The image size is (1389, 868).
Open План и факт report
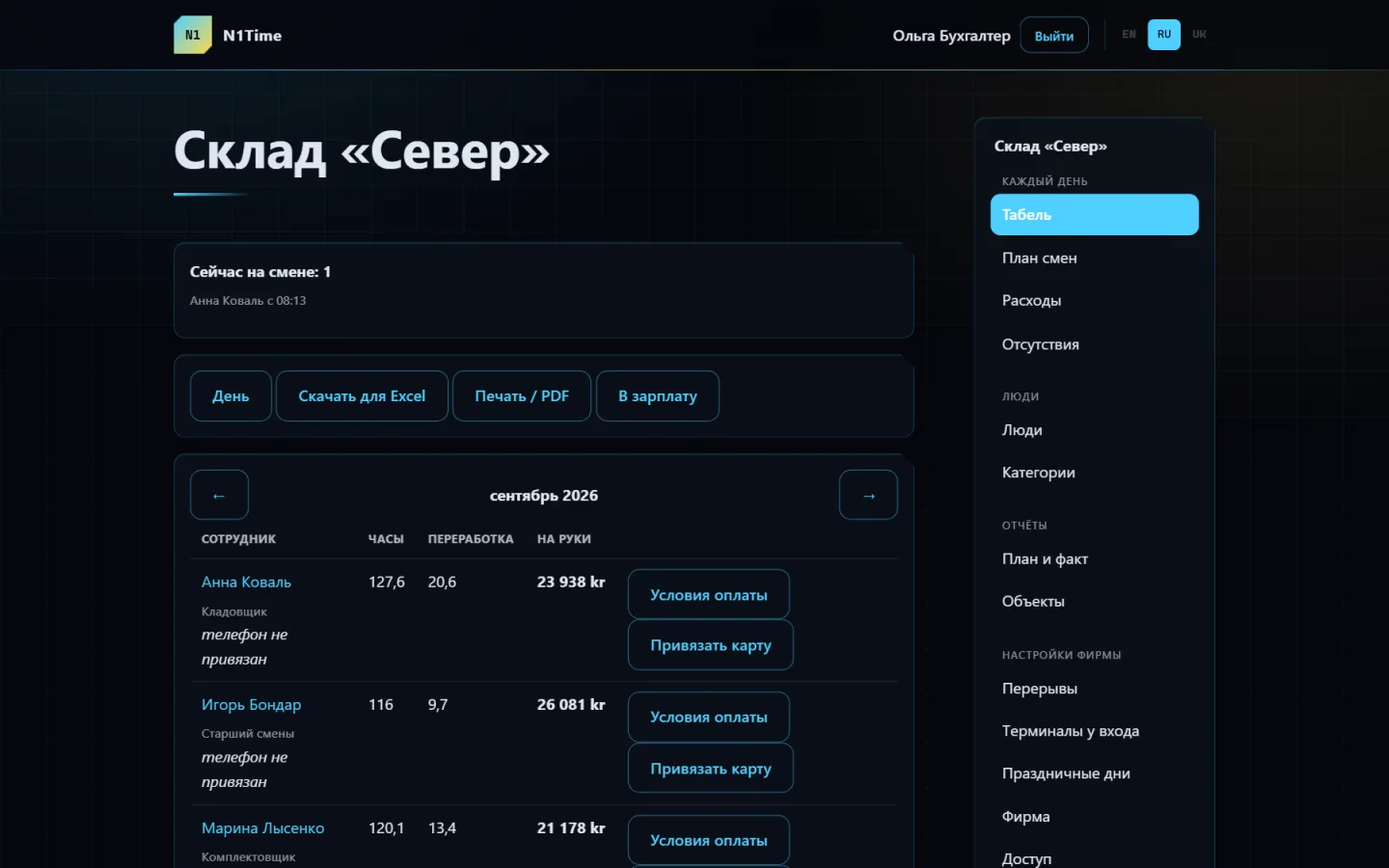pos(1095,559)
